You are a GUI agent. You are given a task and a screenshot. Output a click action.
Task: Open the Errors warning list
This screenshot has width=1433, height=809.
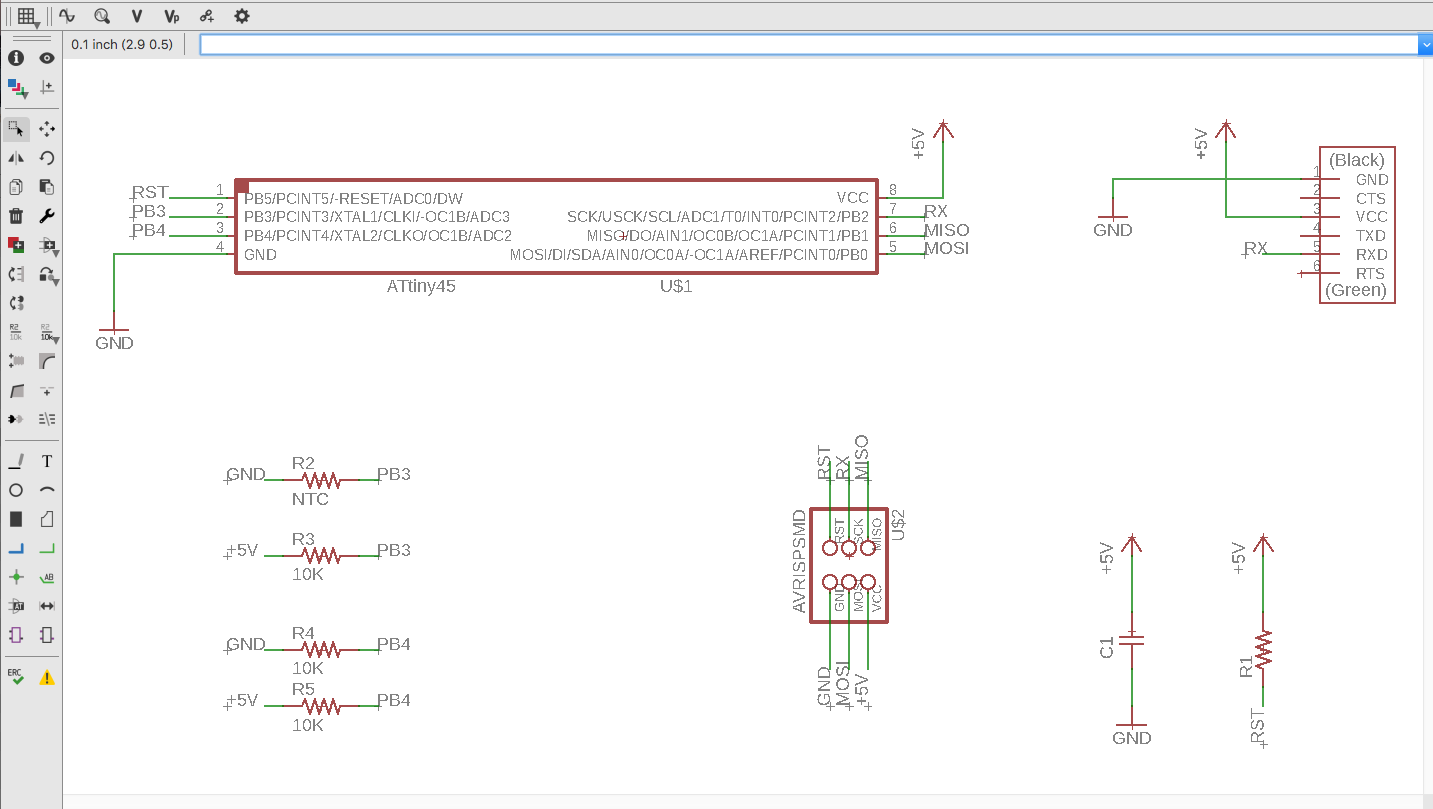click(x=46, y=677)
